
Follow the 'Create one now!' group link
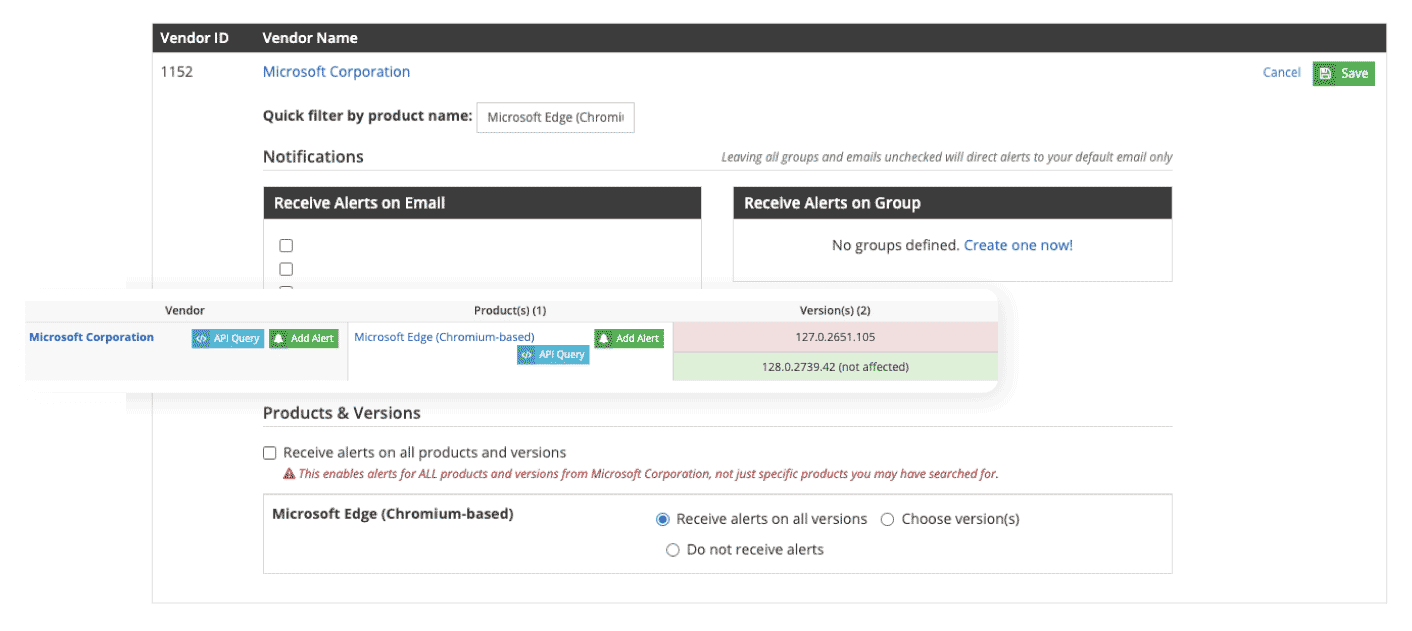(1018, 245)
